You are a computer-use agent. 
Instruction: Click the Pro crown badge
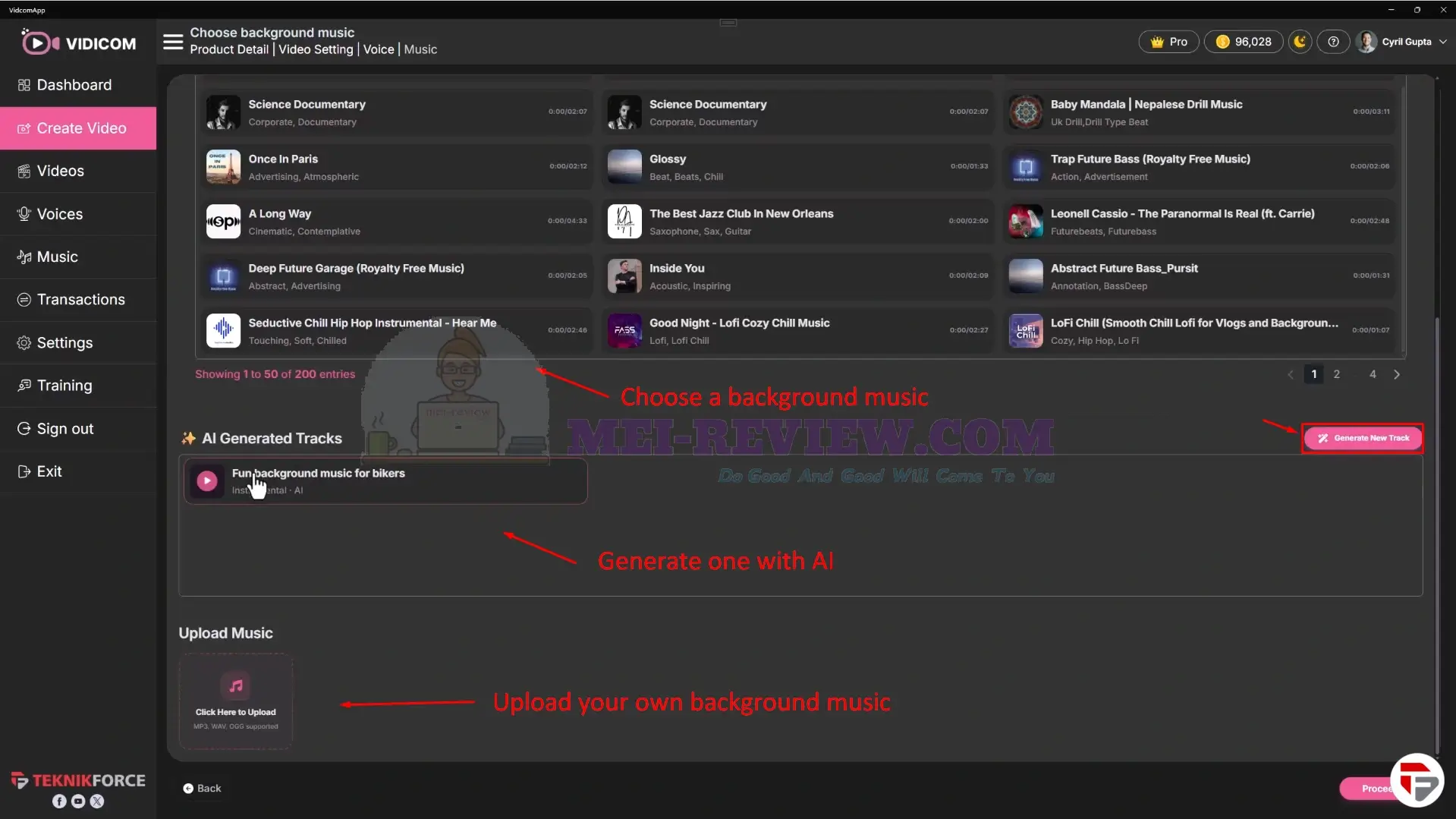[1168, 42]
